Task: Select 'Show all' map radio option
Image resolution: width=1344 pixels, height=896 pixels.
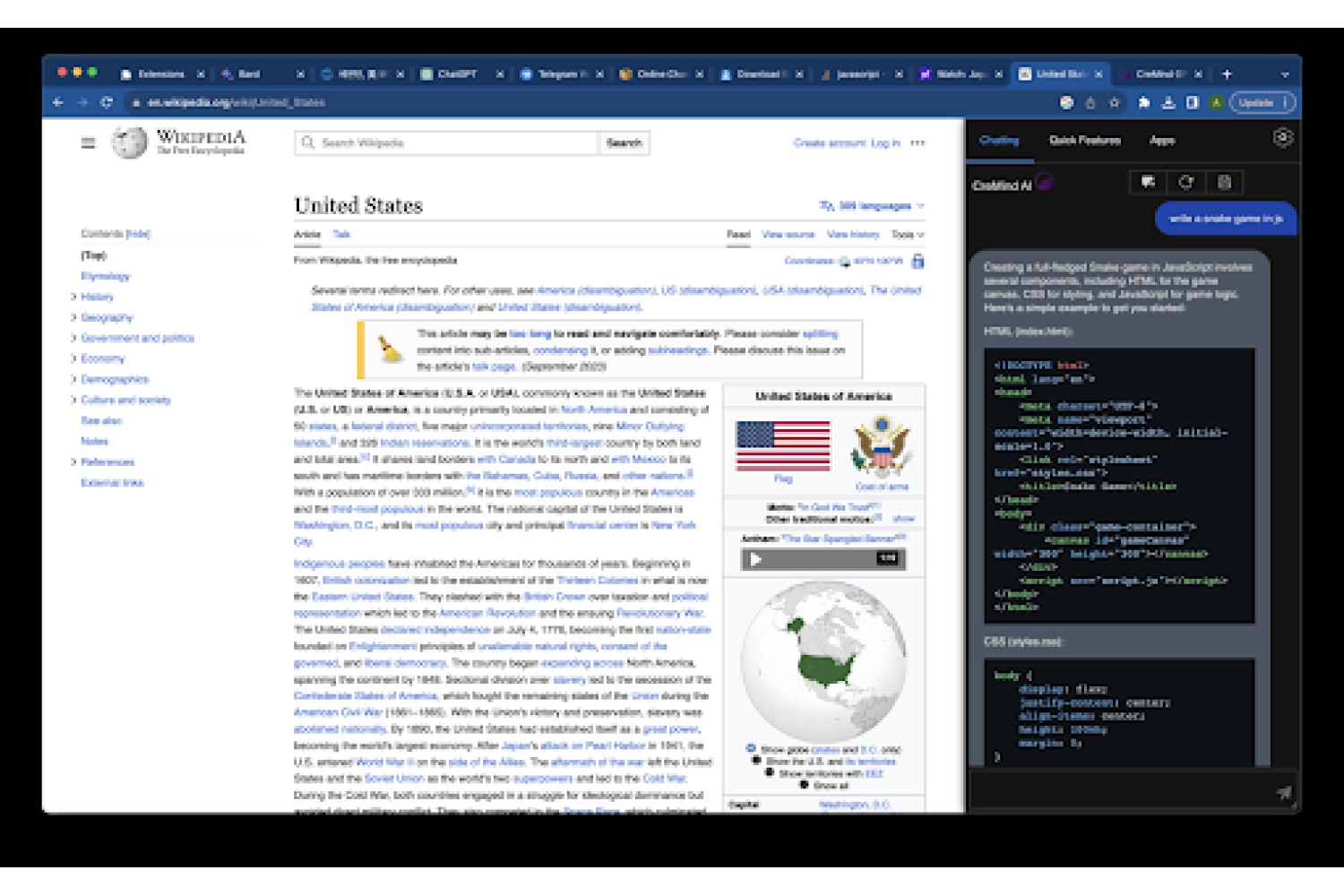Action: pyautogui.click(x=804, y=785)
